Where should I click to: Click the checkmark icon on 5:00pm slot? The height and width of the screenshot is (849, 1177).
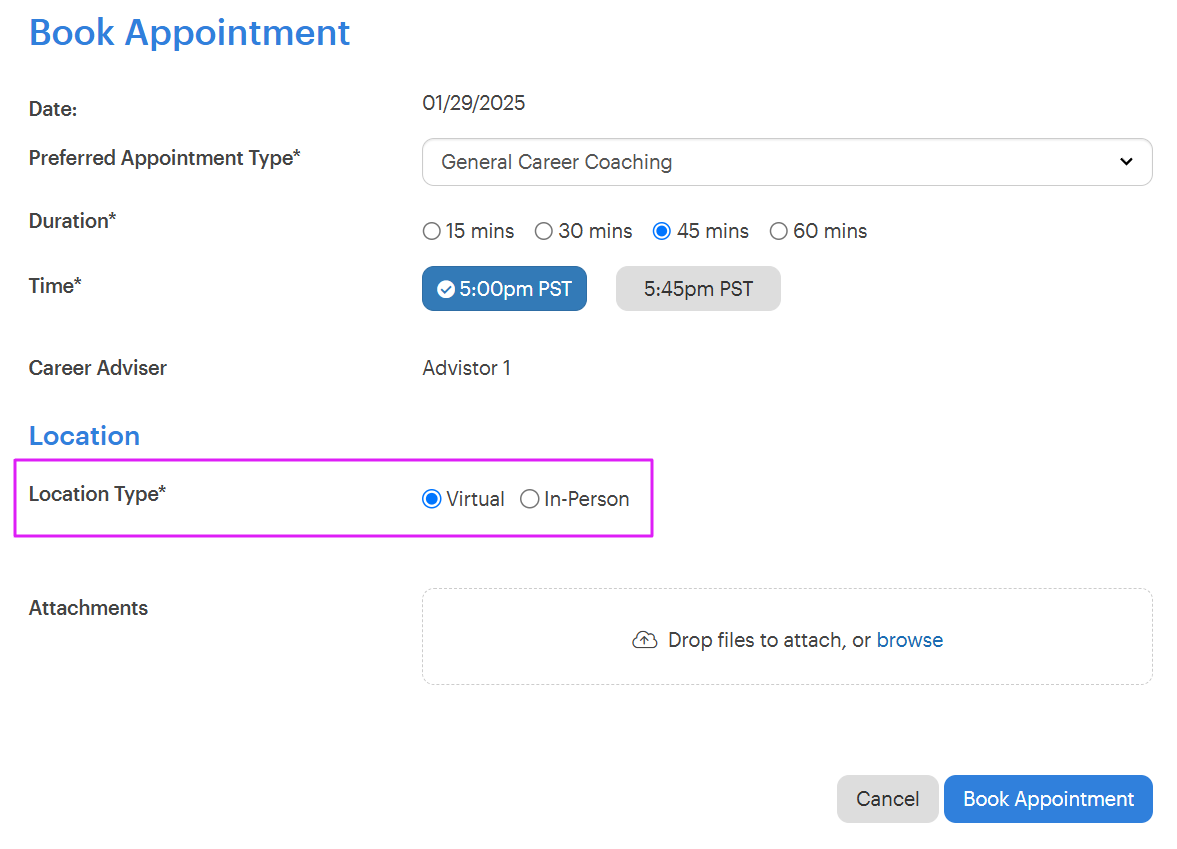(x=446, y=290)
